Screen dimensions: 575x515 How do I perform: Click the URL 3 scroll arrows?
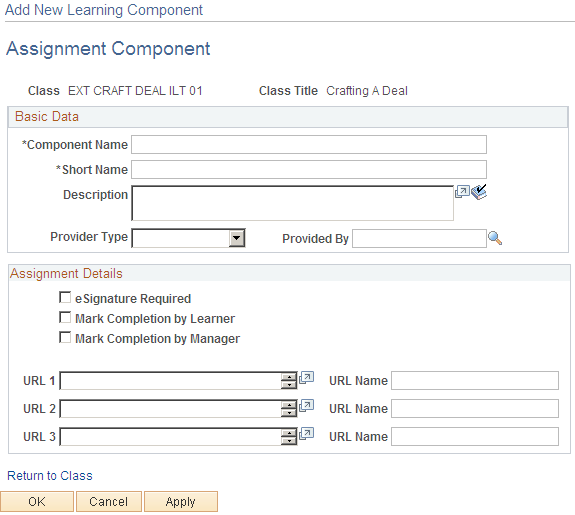[289, 437]
